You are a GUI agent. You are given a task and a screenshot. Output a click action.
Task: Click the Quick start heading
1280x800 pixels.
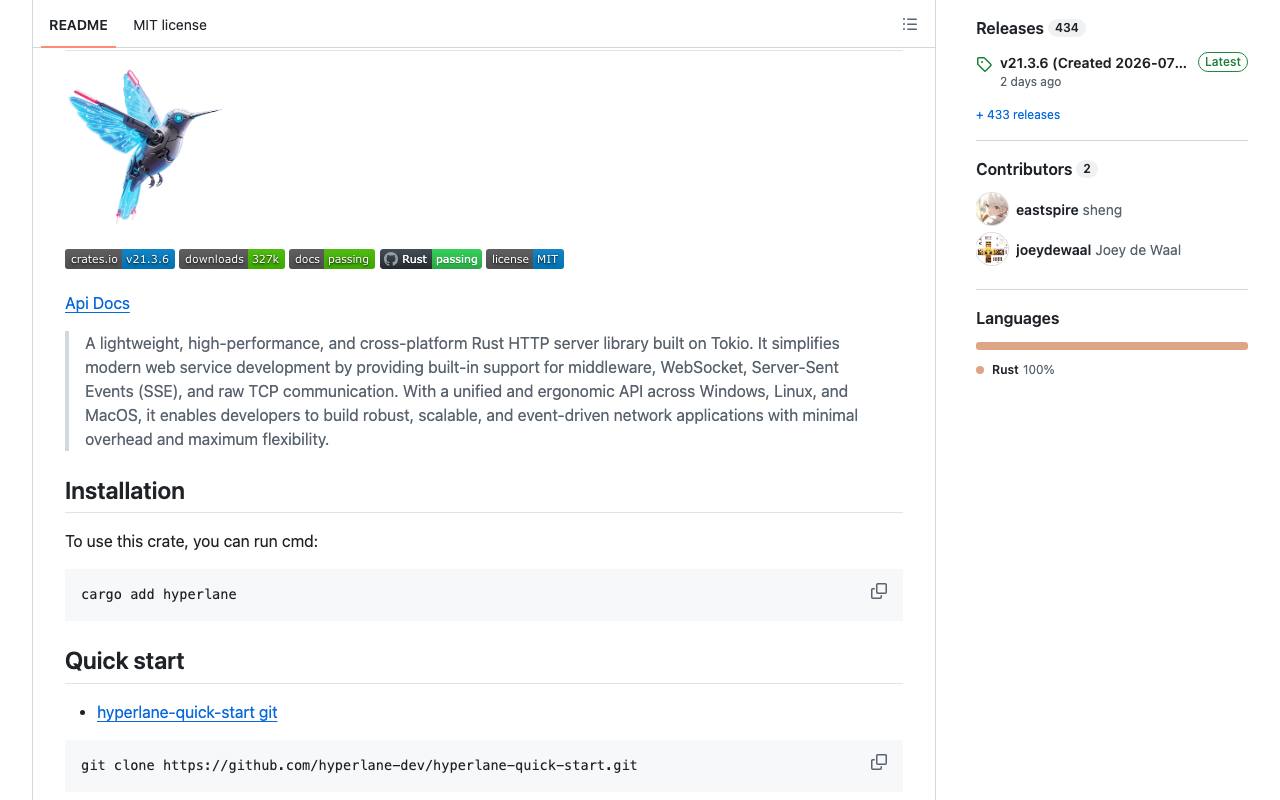point(125,661)
